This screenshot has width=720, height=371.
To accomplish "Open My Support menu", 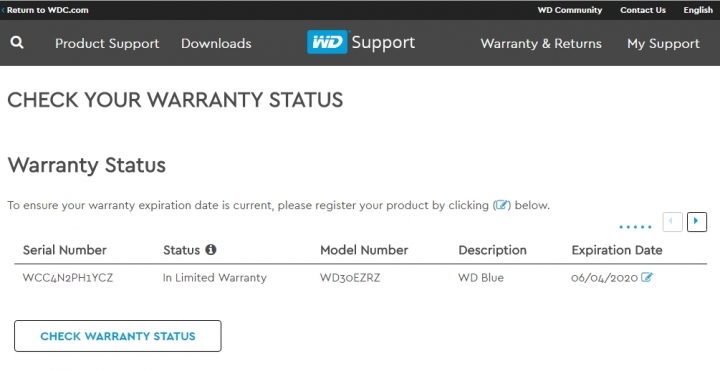I will [x=664, y=44].
